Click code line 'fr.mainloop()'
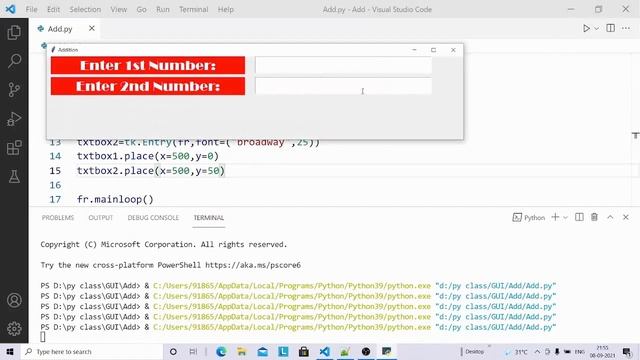This screenshot has width=640, height=360. point(115,199)
